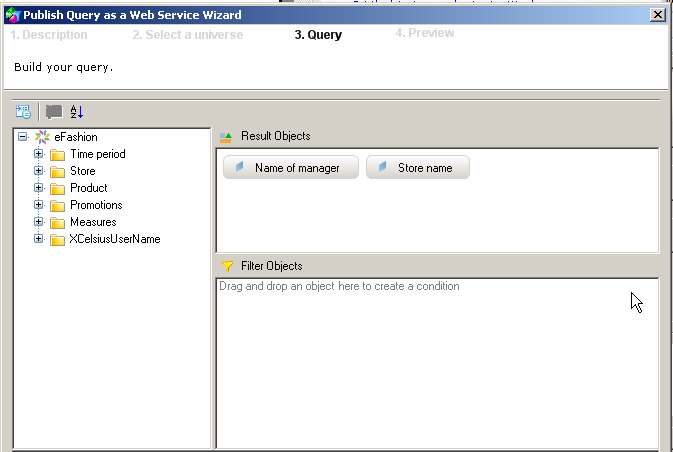Screen dimensions: 673x452
Task: Click the Product folder icon
Action: coord(57,188)
